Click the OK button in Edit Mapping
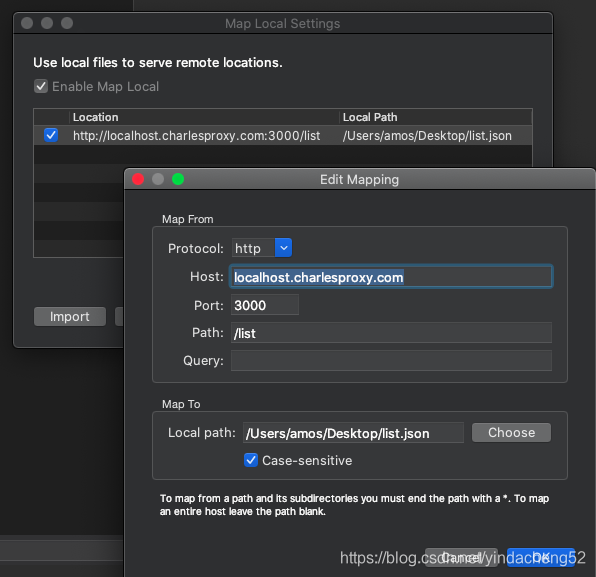Image resolution: width=596 pixels, height=577 pixels. click(541, 558)
